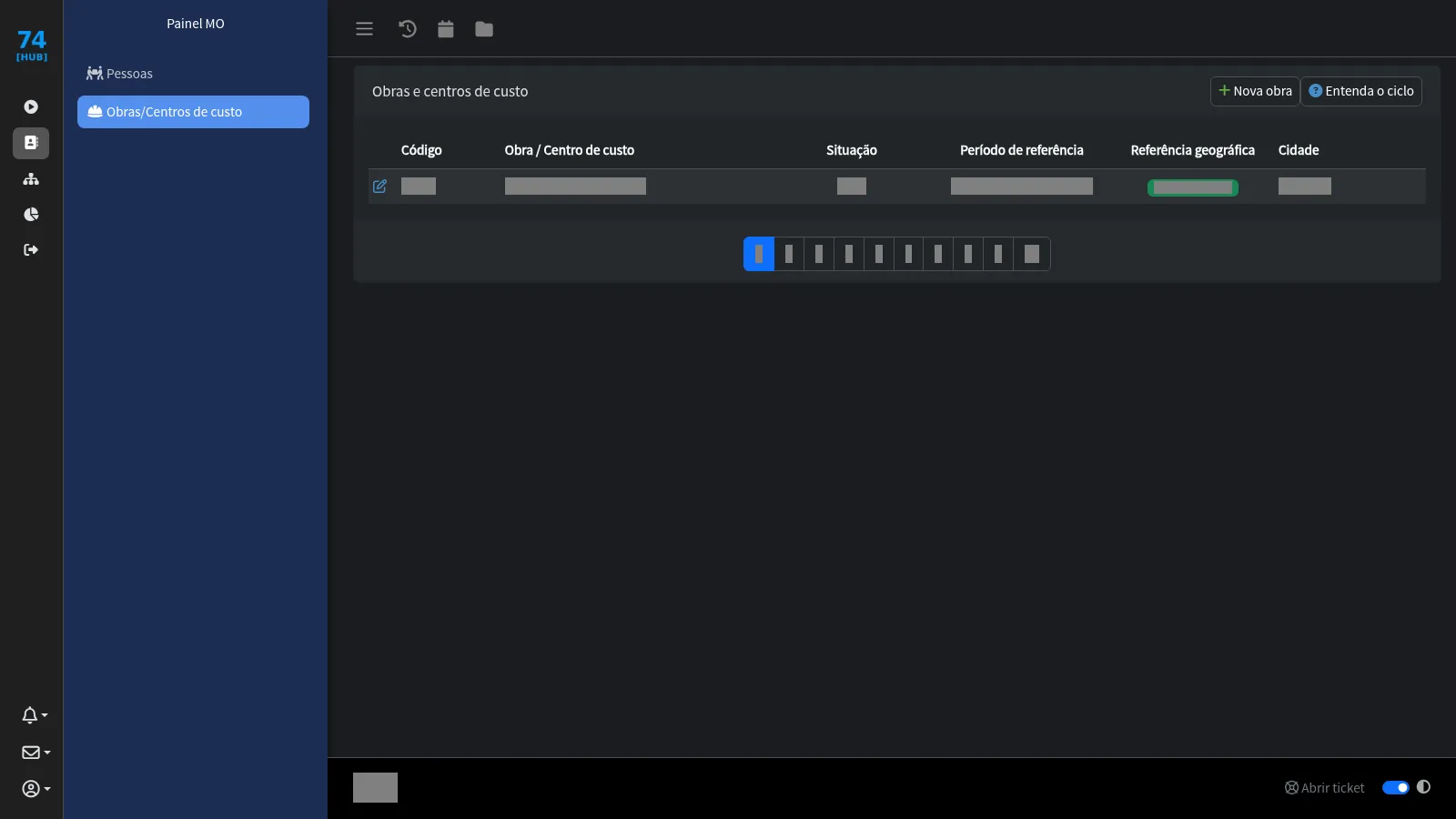1456x819 pixels.
Task: Open Abrir ticket link
Action: [1324, 788]
